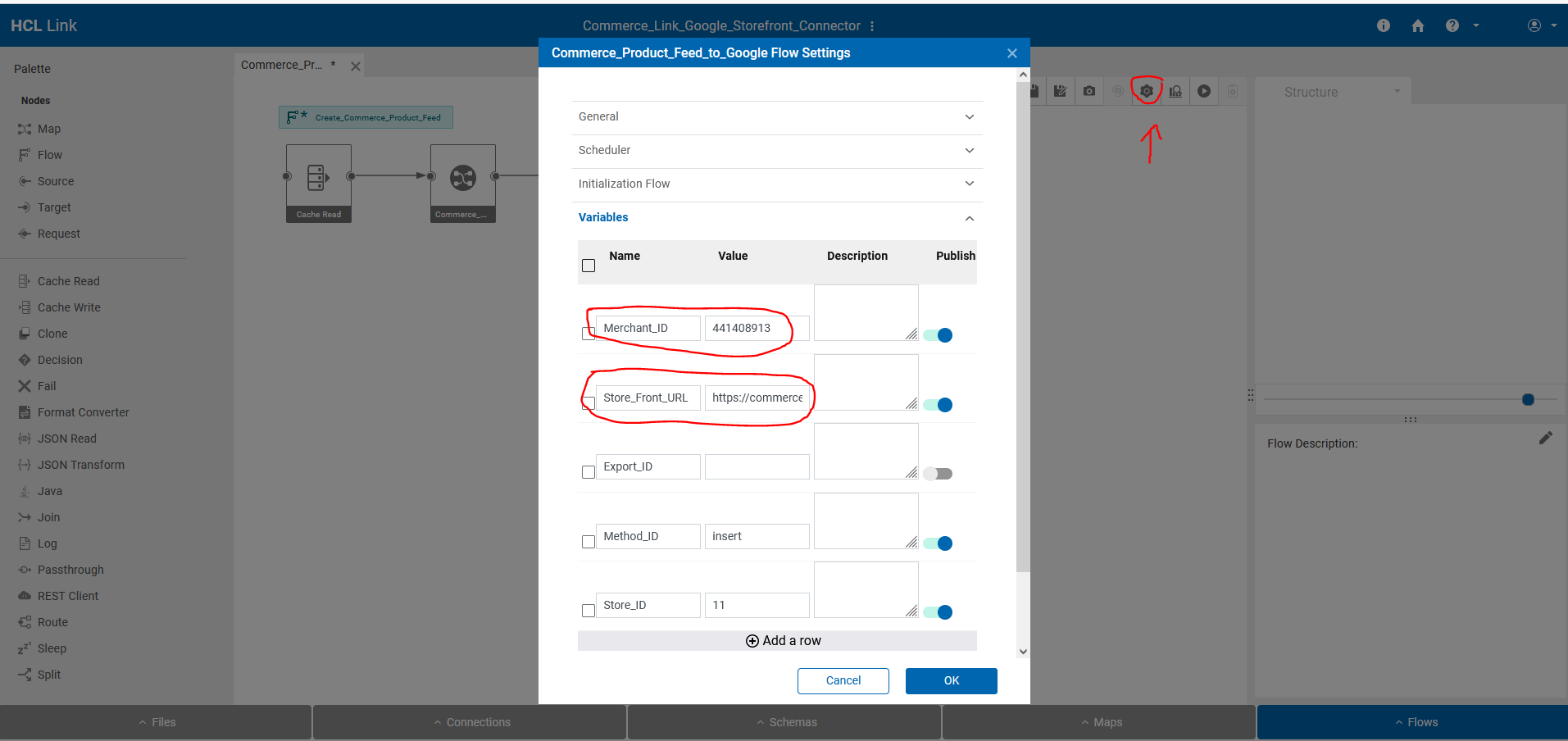Tick the select-all checkbox in Variables header

[589, 266]
